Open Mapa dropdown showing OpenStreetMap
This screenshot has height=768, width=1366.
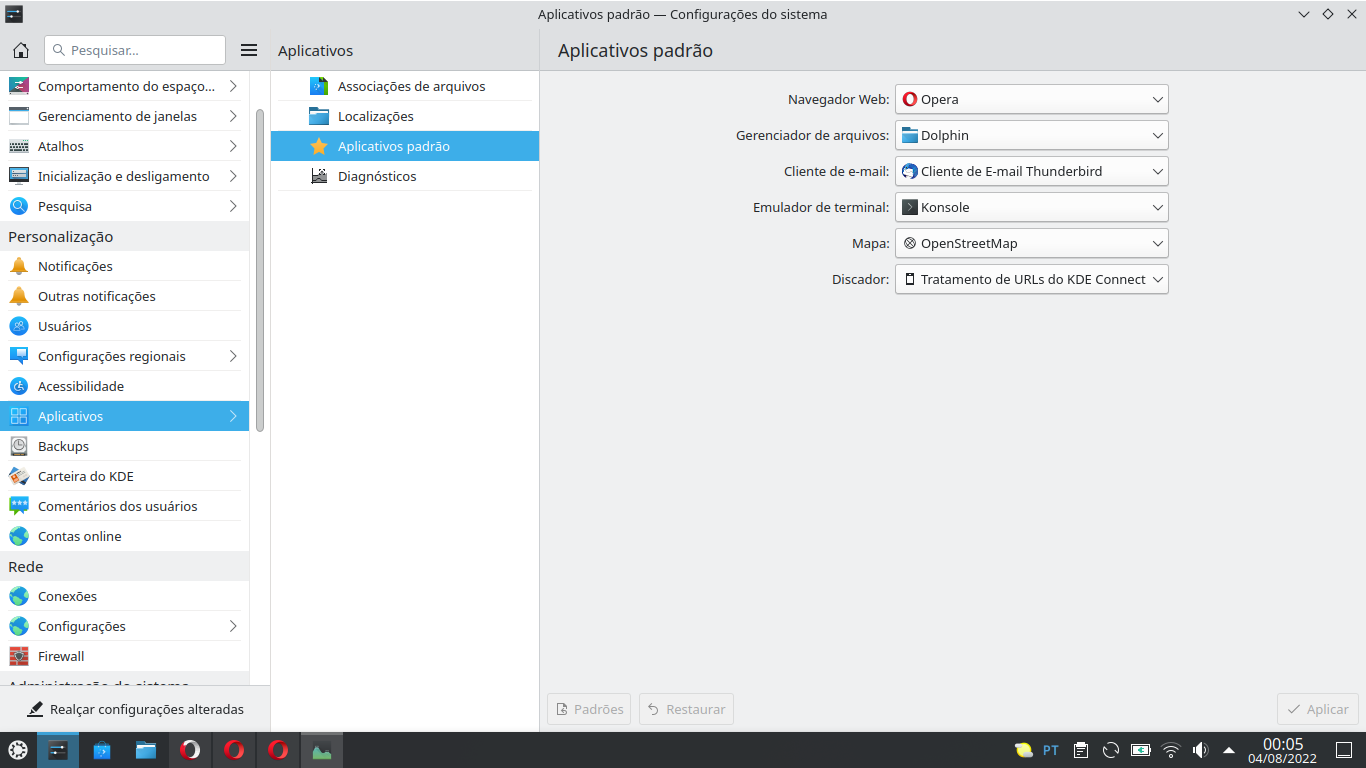click(x=1032, y=243)
